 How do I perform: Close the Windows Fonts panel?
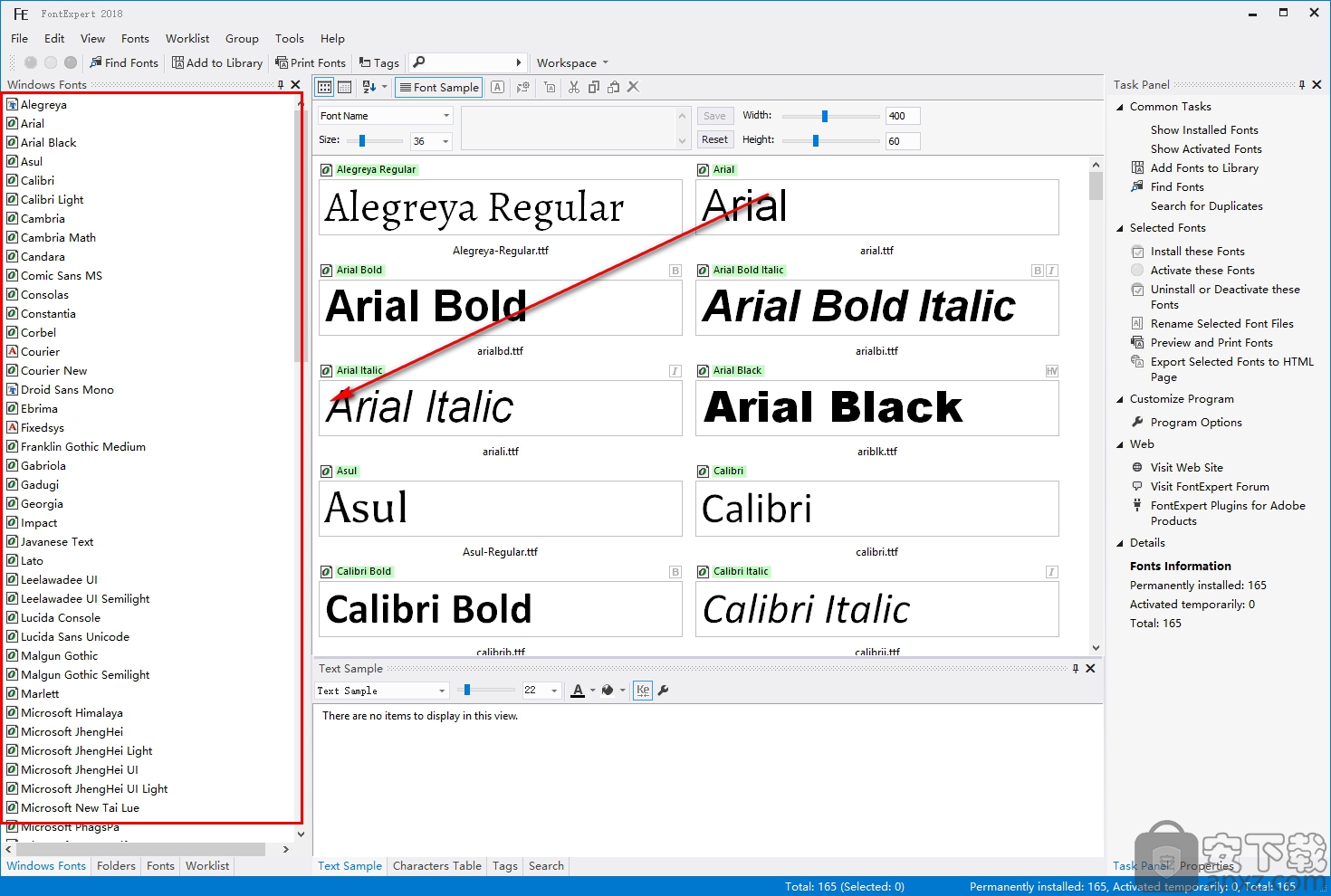pyautogui.click(x=295, y=84)
